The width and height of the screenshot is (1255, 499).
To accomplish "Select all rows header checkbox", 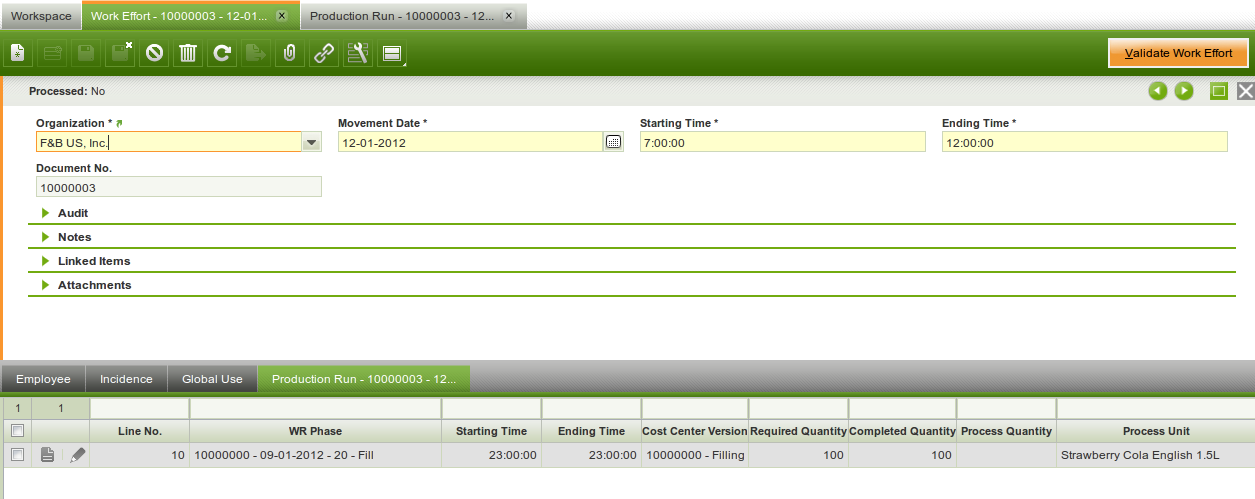I will coord(16,431).
